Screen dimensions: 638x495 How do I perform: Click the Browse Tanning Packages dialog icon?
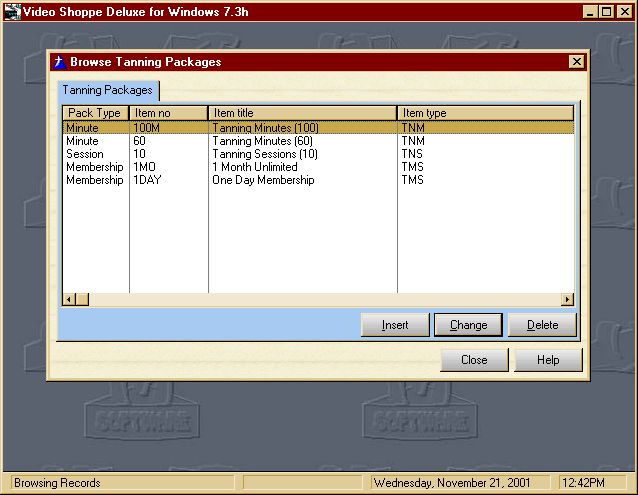(x=59, y=62)
